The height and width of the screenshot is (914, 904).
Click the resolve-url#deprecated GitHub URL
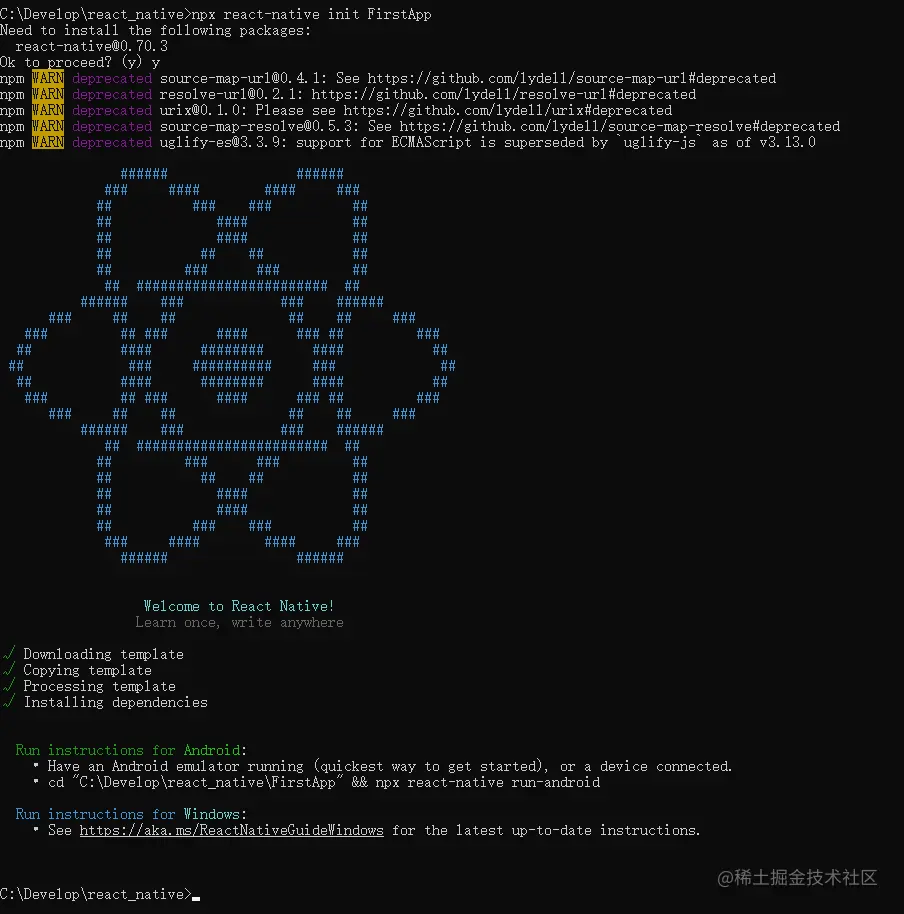(x=504, y=94)
